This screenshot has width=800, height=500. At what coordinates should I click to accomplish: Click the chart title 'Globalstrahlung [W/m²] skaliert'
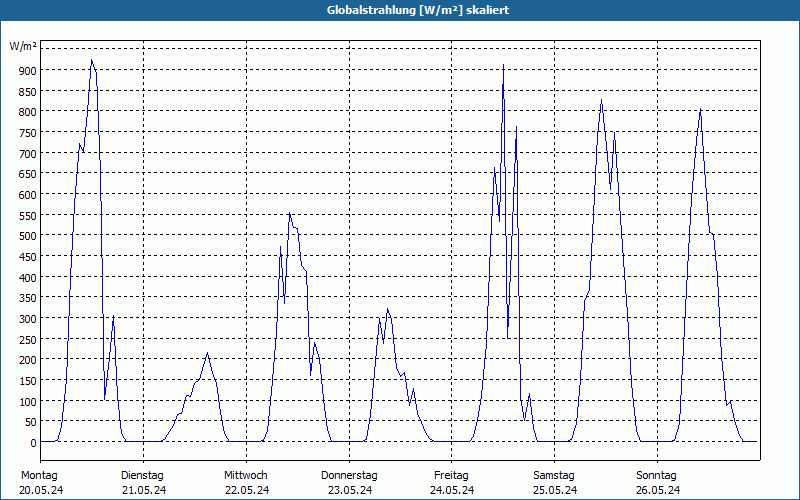click(x=418, y=10)
